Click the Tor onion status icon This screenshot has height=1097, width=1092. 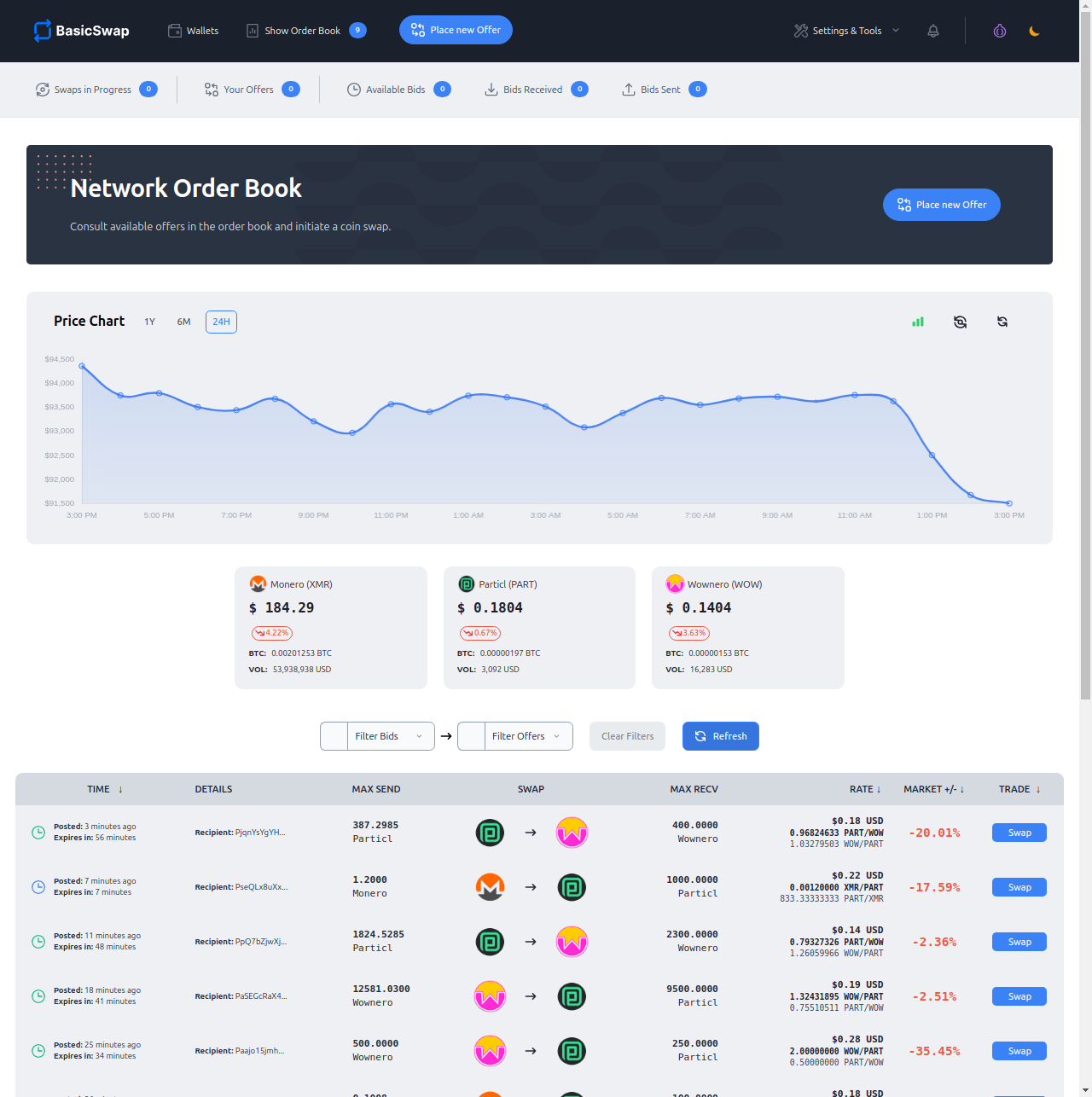1000,31
